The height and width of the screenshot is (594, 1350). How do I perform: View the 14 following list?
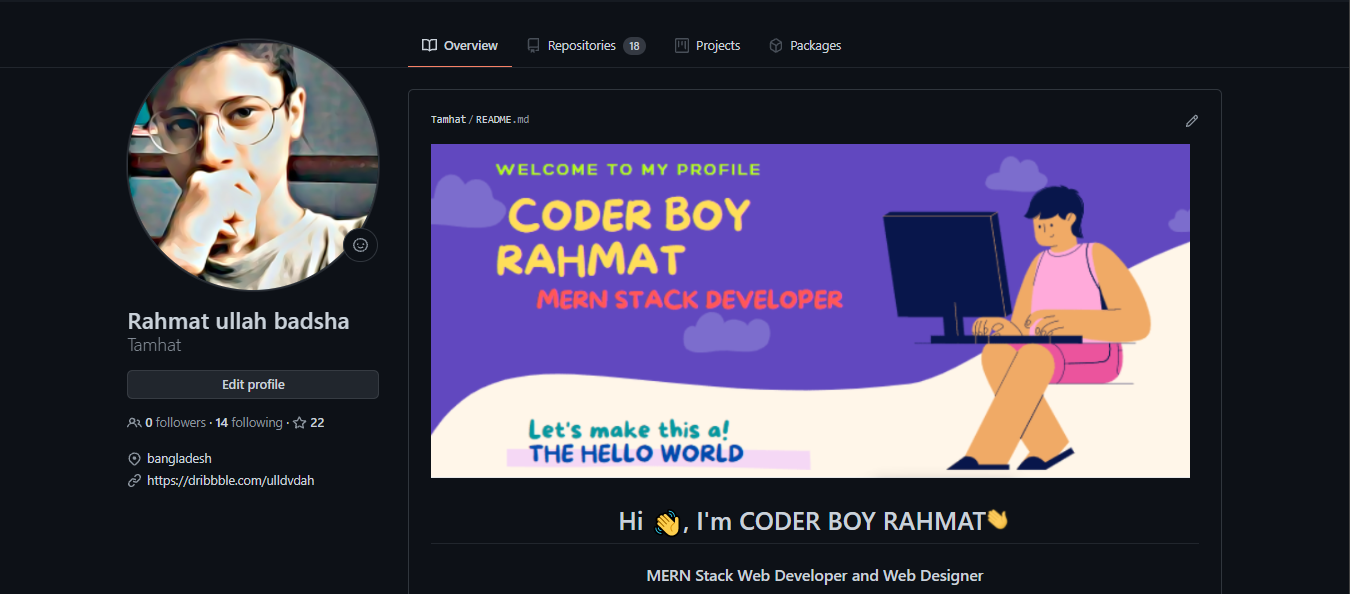point(249,423)
